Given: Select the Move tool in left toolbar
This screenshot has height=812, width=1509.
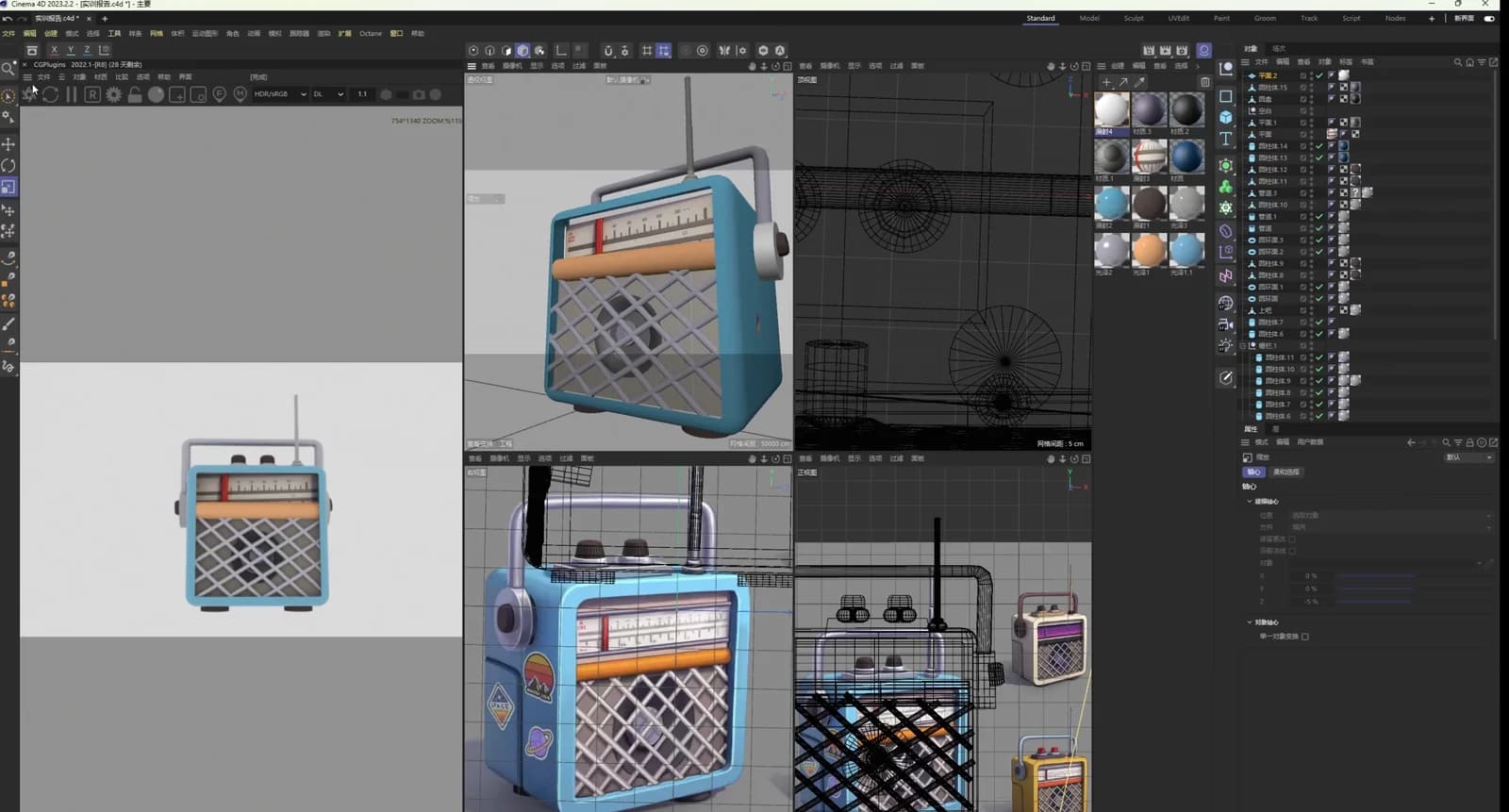Looking at the screenshot, I should pyautogui.click(x=8, y=144).
